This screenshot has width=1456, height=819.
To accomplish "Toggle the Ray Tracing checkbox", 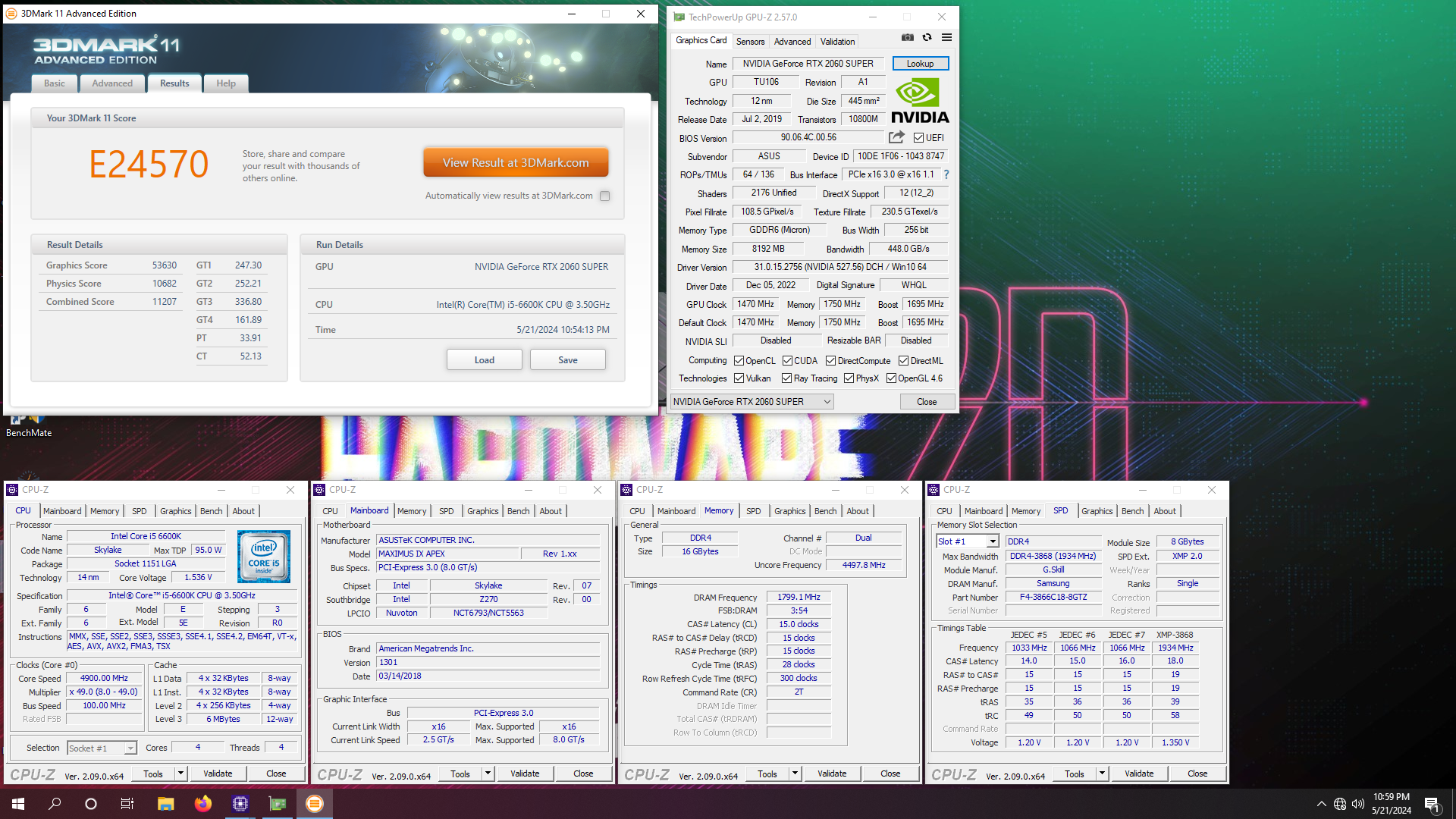I will coord(786,378).
